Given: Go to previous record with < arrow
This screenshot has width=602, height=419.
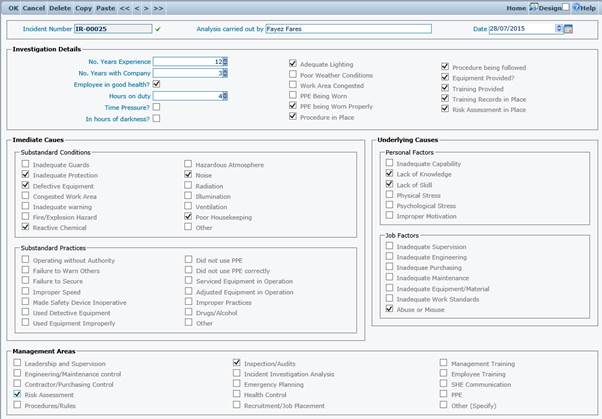Looking at the screenshot, I should point(138,8).
